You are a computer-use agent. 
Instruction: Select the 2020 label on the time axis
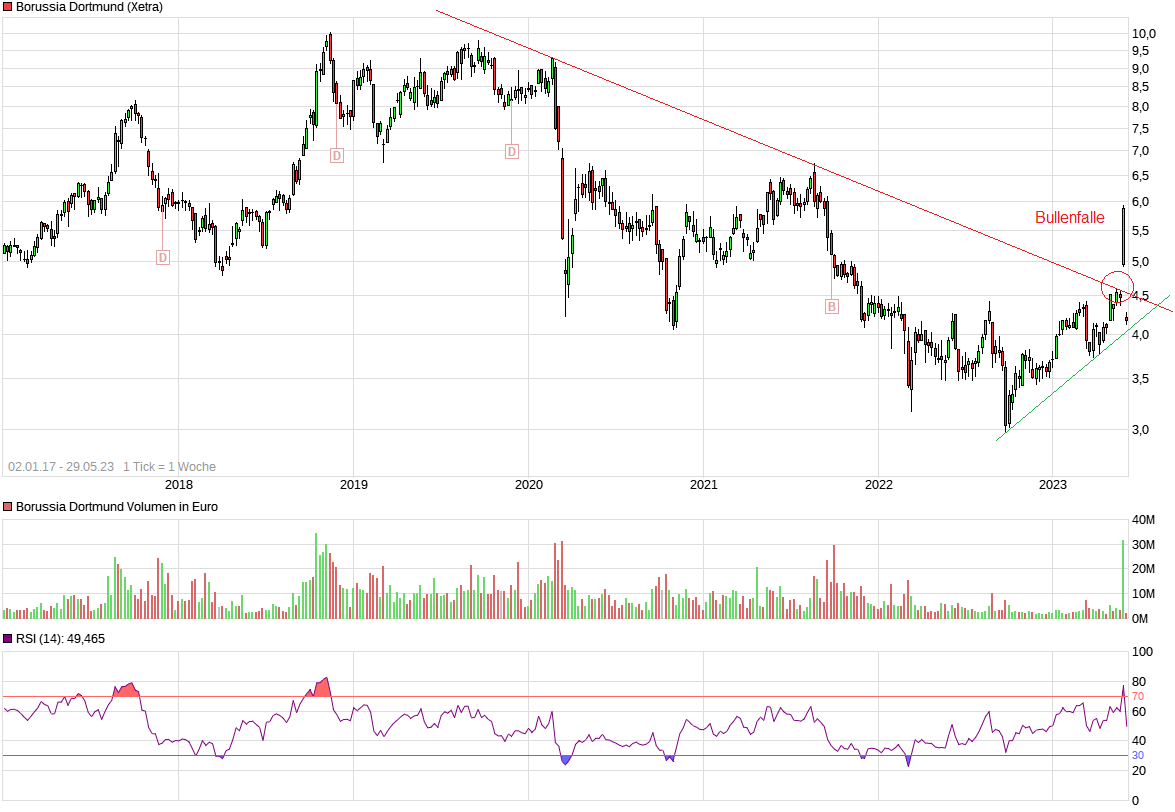coord(528,484)
